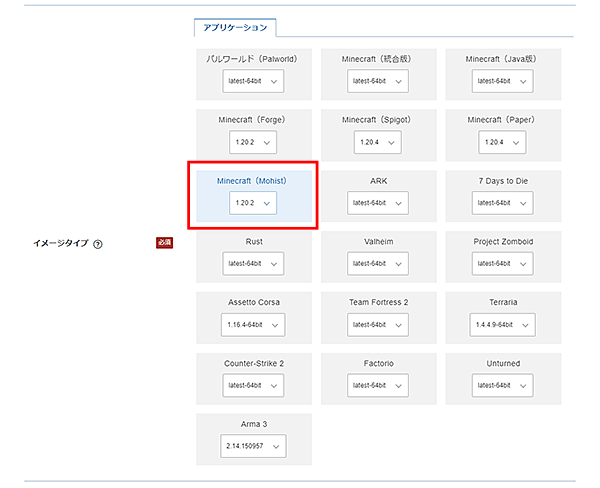The width and height of the screenshot is (600, 488).
Task: Open the Valheim version dropdown
Action: pyautogui.click(x=378, y=263)
